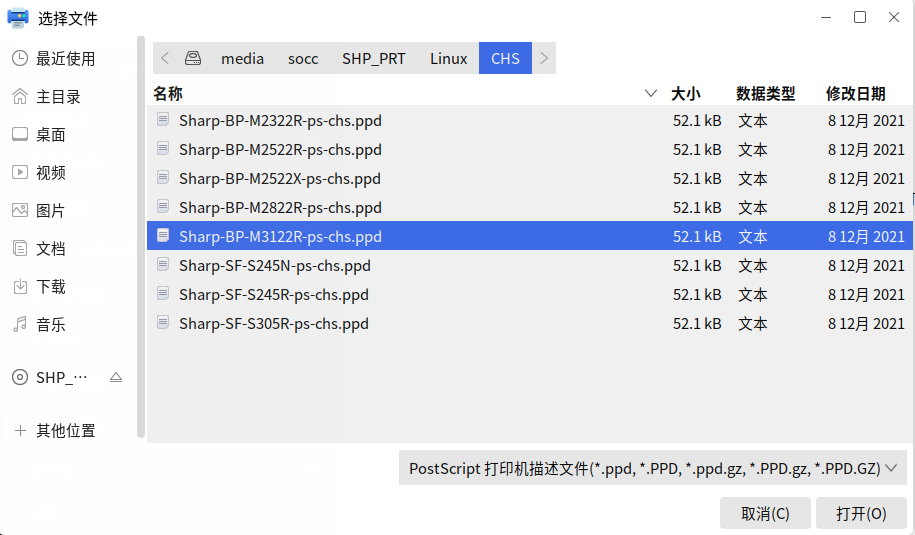Click the drive root icon in path bar
This screenshot has width=915, height=535.
pyautogui.click(x=193, y=58)
